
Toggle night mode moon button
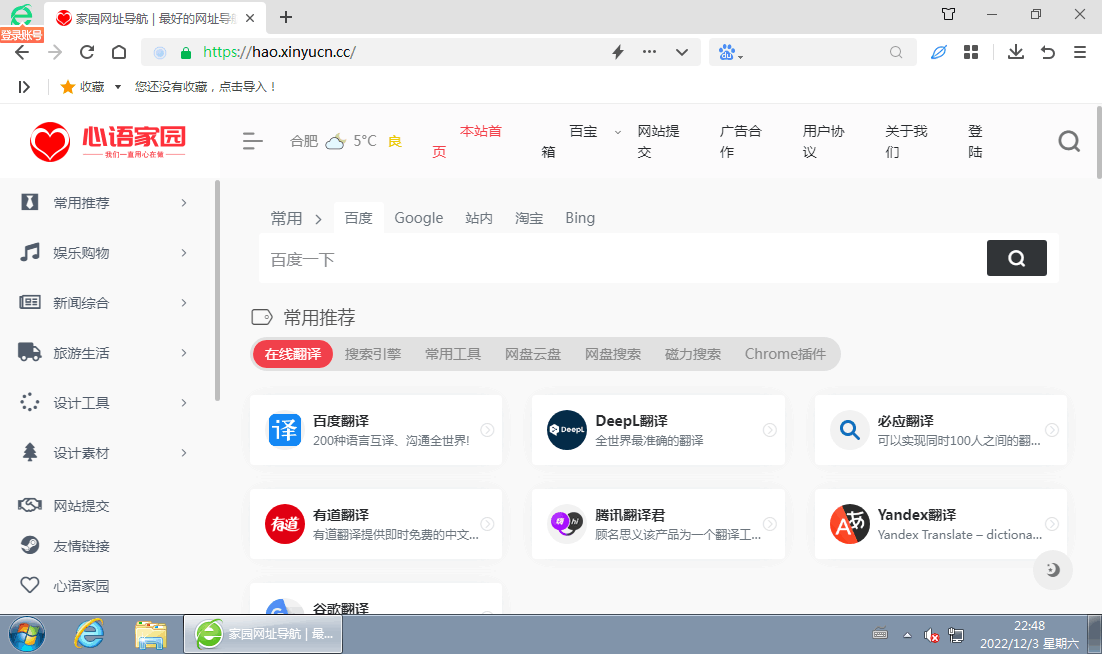1052,570
